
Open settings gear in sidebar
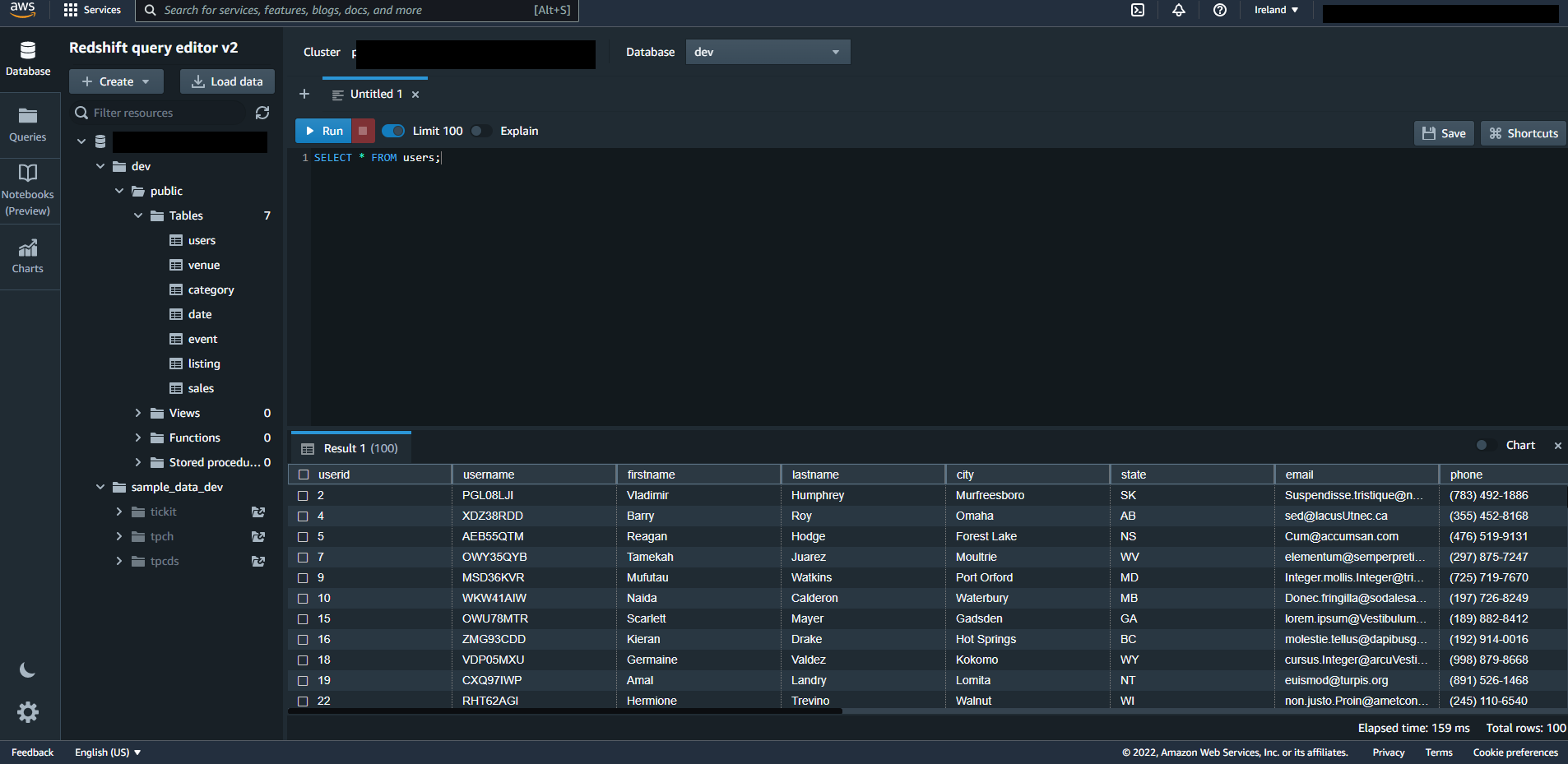tap(28, 712)
